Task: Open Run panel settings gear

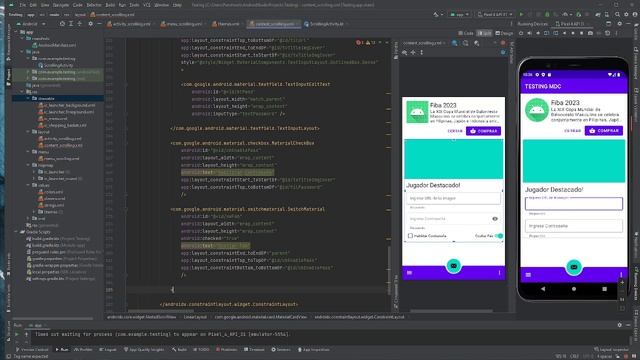Action: tap(620, 325)
